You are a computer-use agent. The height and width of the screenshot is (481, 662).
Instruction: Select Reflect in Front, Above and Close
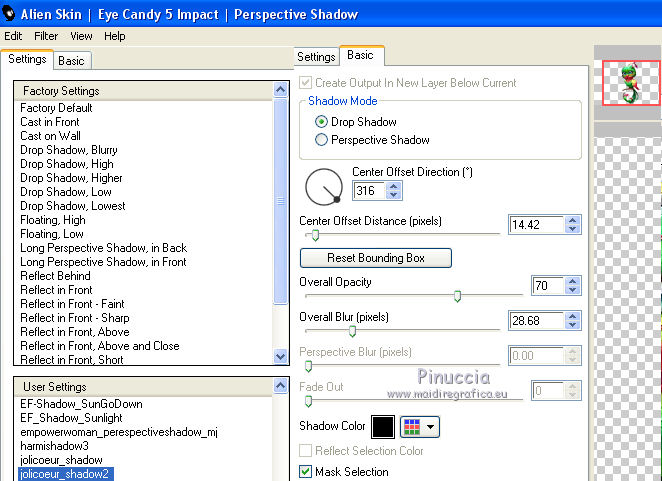pos(100,345)
